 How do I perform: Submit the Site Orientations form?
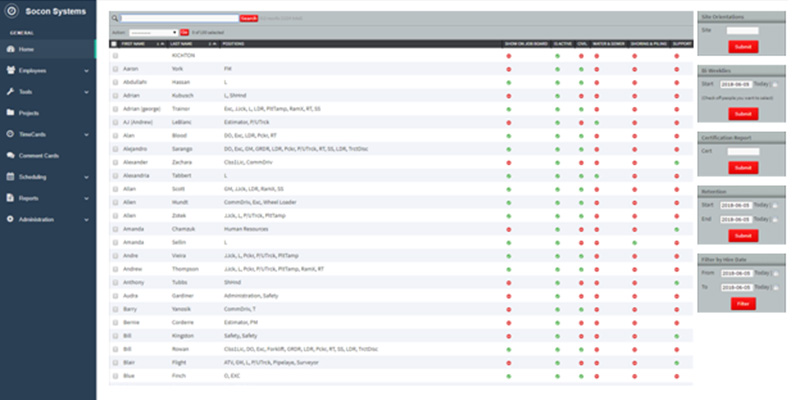[743, 47]
